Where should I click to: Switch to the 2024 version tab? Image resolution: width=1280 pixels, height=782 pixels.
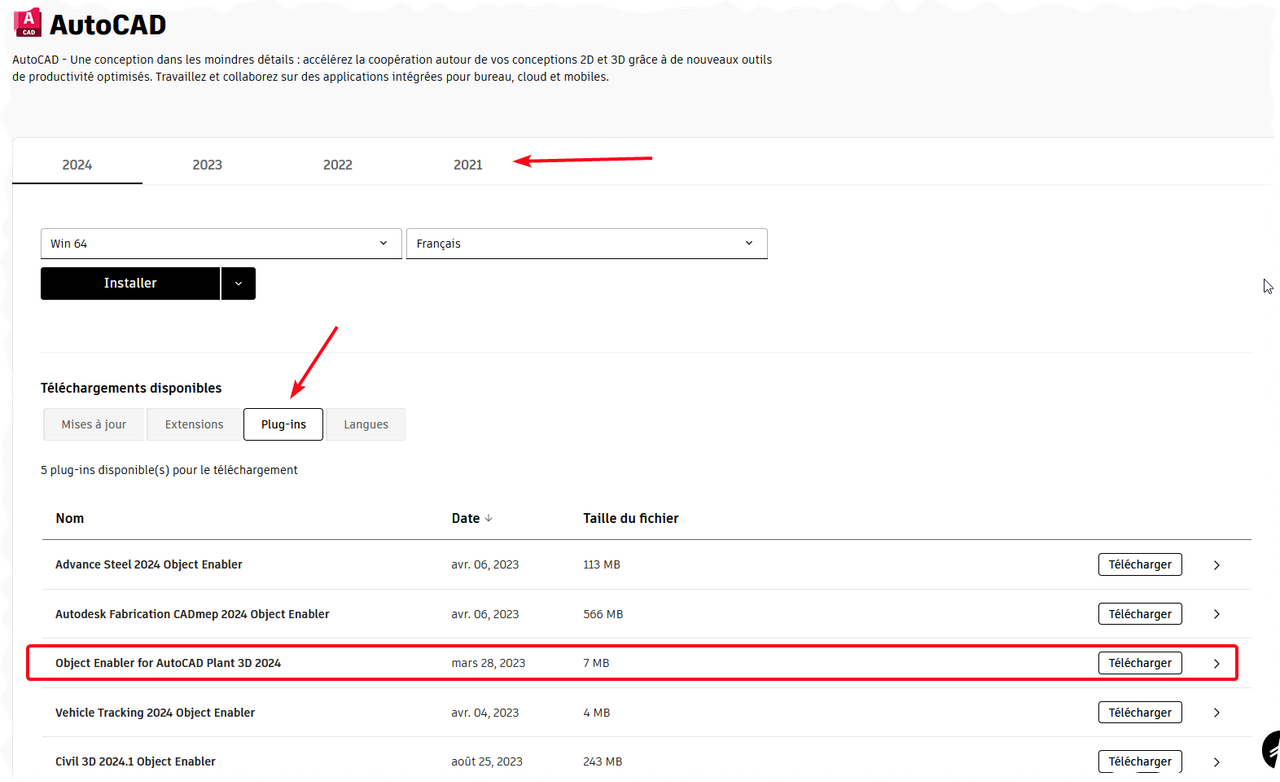pos(77,165)
